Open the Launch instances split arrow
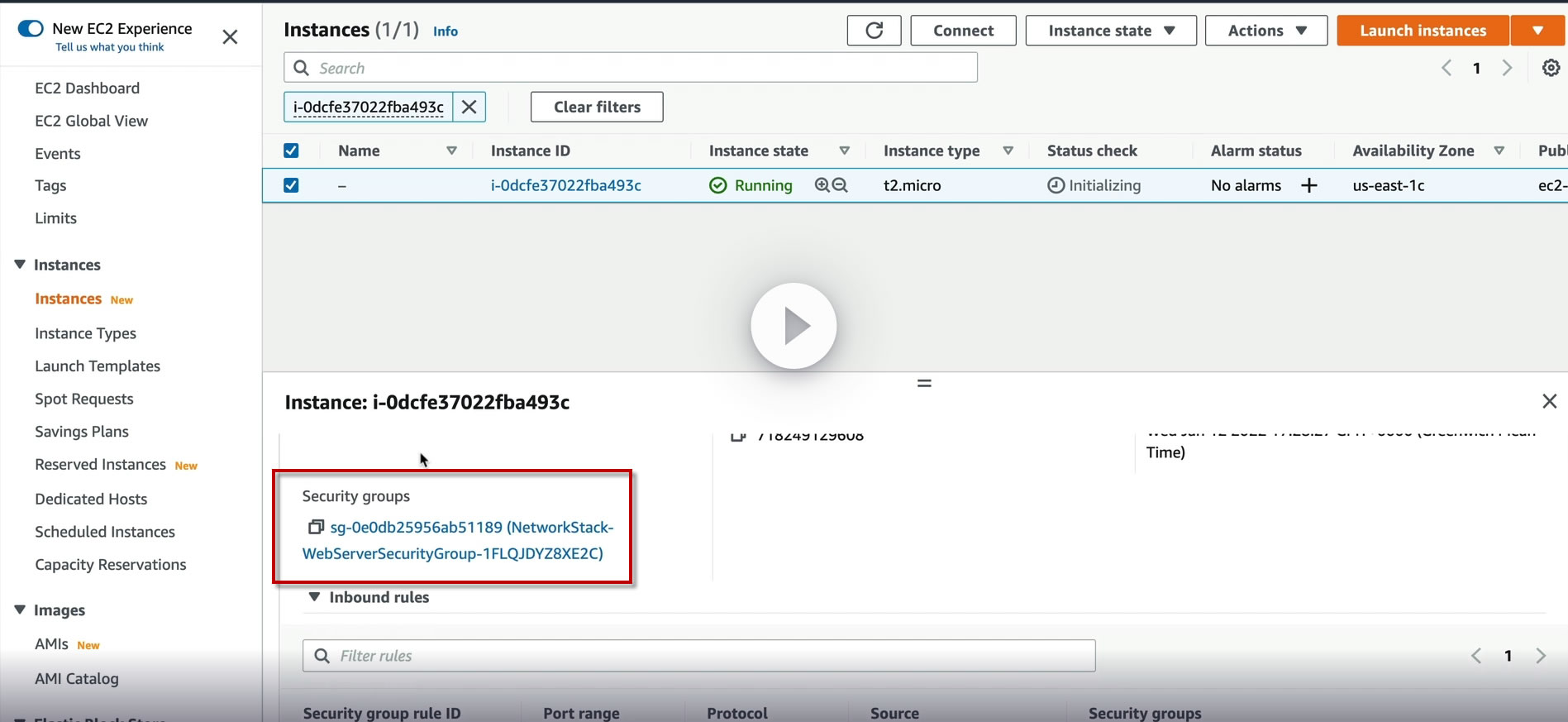 coord(1537,31)
